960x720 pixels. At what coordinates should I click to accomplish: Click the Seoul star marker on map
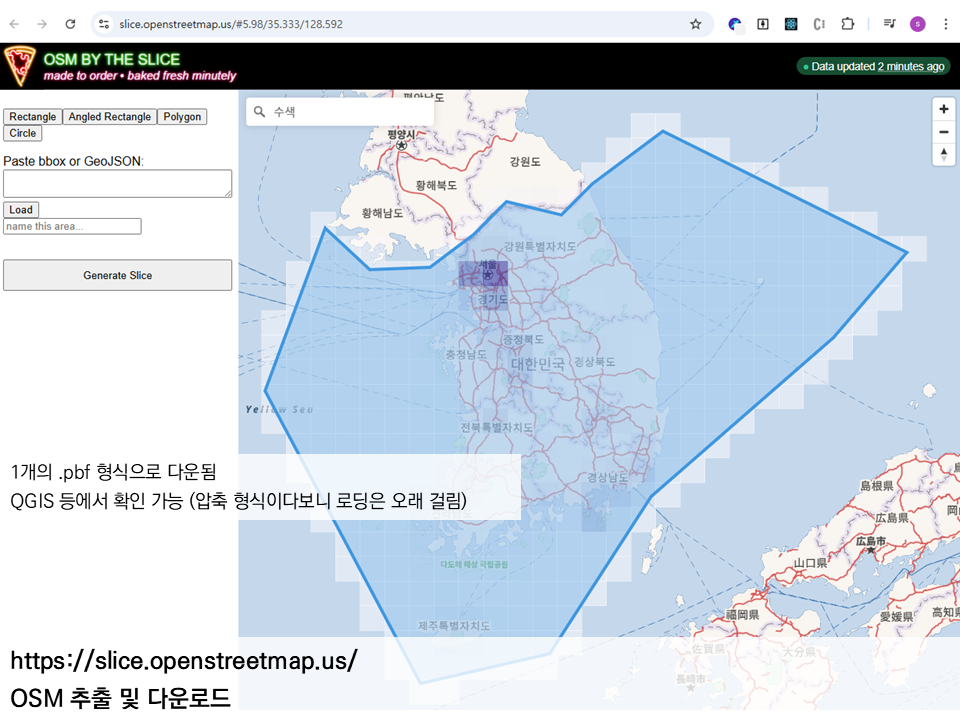pos(487,275)
